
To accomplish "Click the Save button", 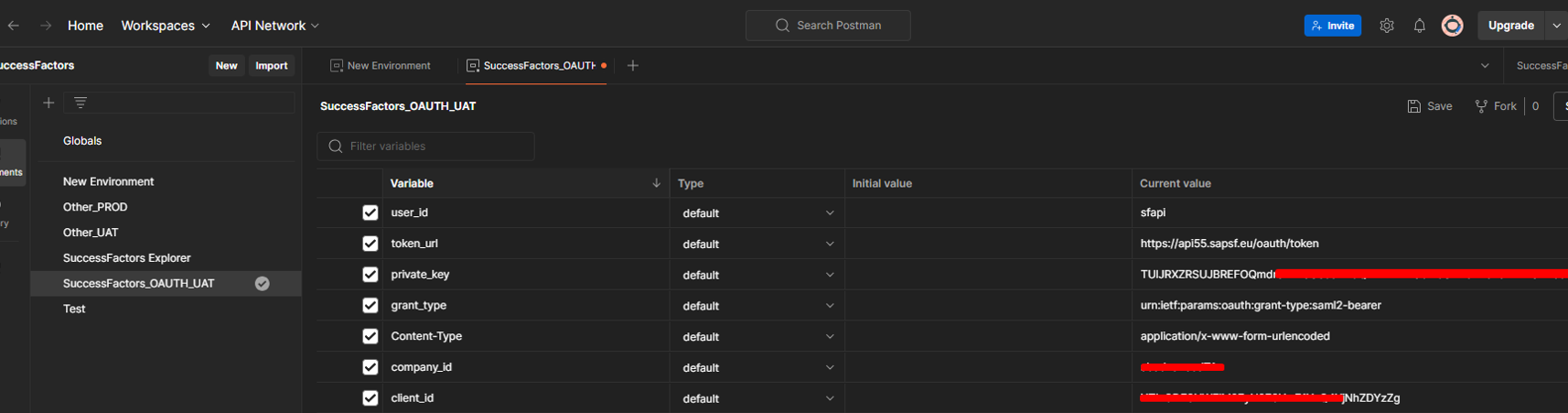I will 1430,106.
